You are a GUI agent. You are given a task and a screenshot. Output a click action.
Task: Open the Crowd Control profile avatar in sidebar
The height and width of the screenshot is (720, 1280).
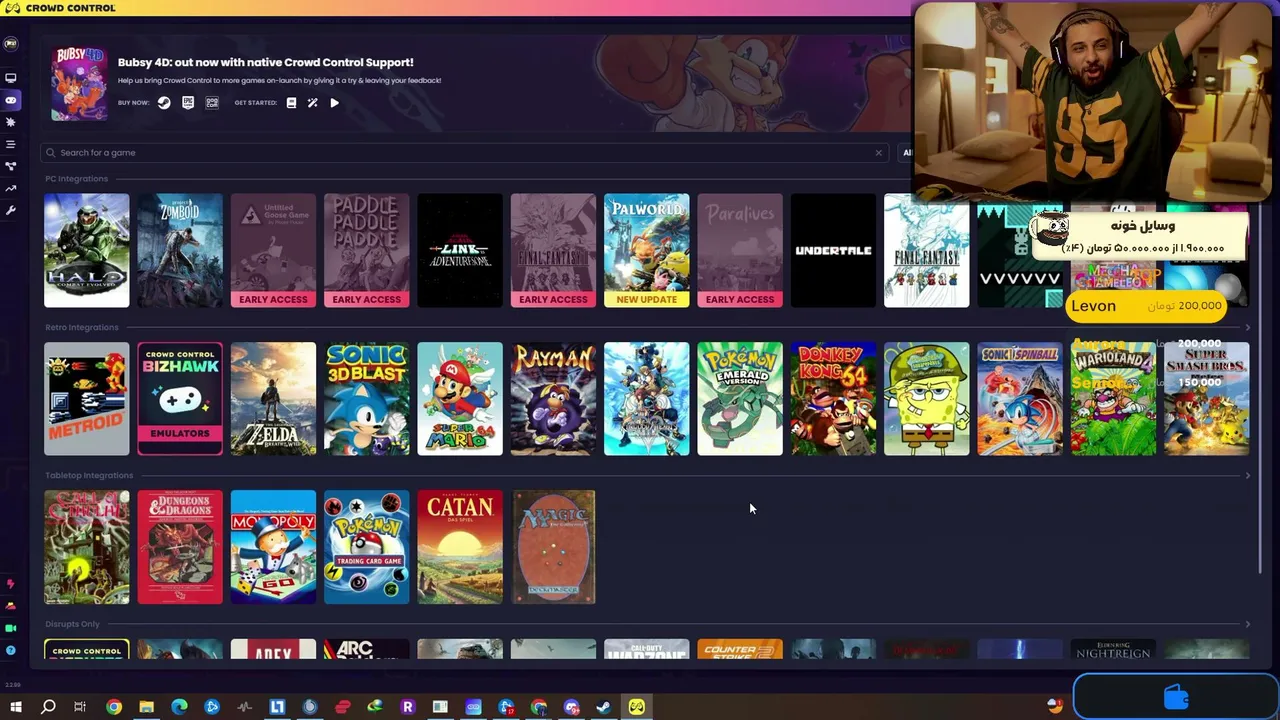click(x=11, y=44)
